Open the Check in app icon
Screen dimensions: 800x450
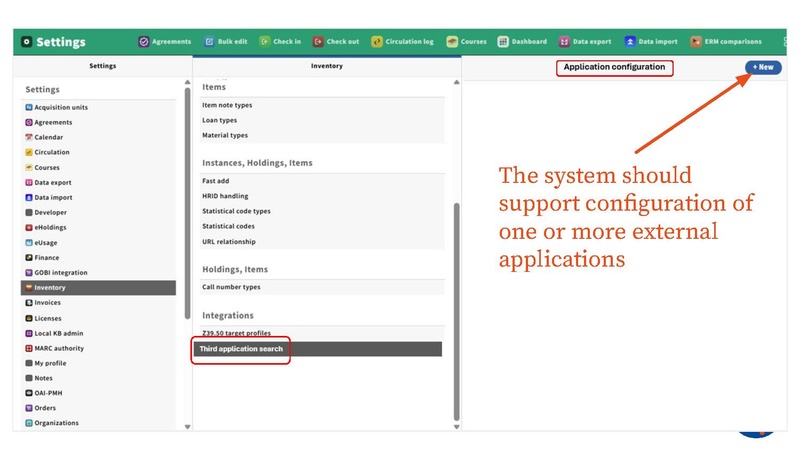[x=265, y=42]
